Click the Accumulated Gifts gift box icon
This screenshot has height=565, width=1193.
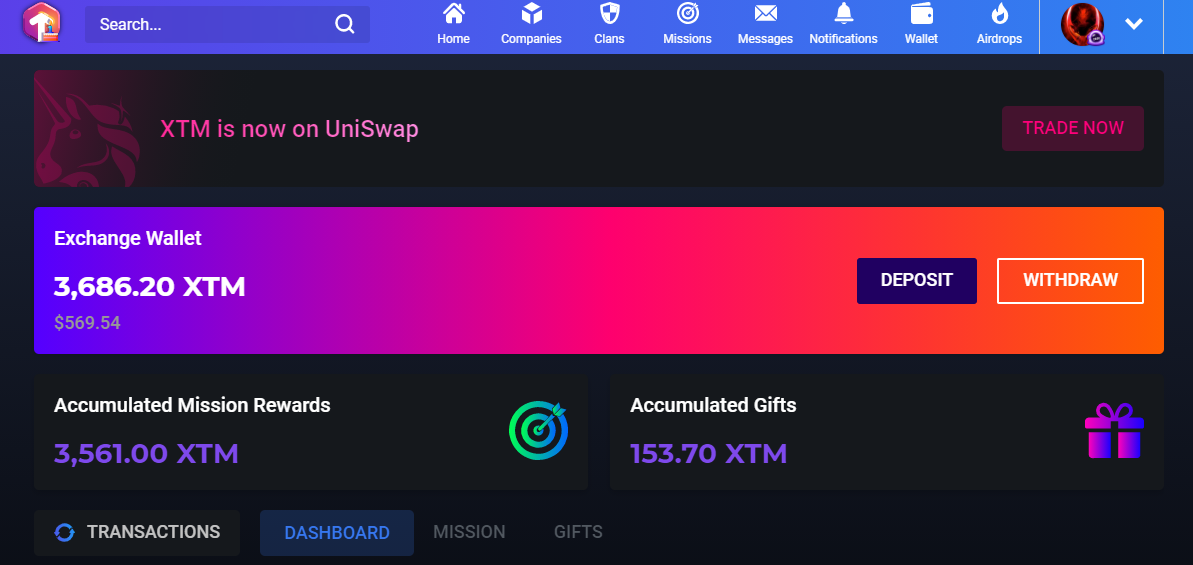point(1114,431)
